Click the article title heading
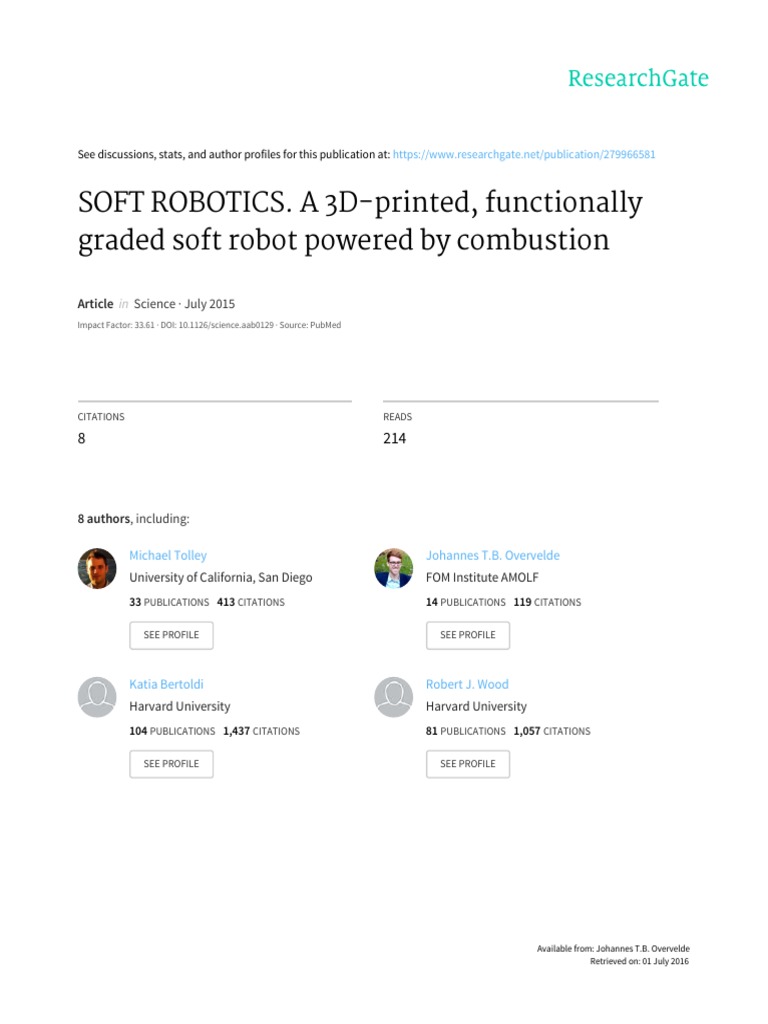768x1024 pixels. point(360,221)
